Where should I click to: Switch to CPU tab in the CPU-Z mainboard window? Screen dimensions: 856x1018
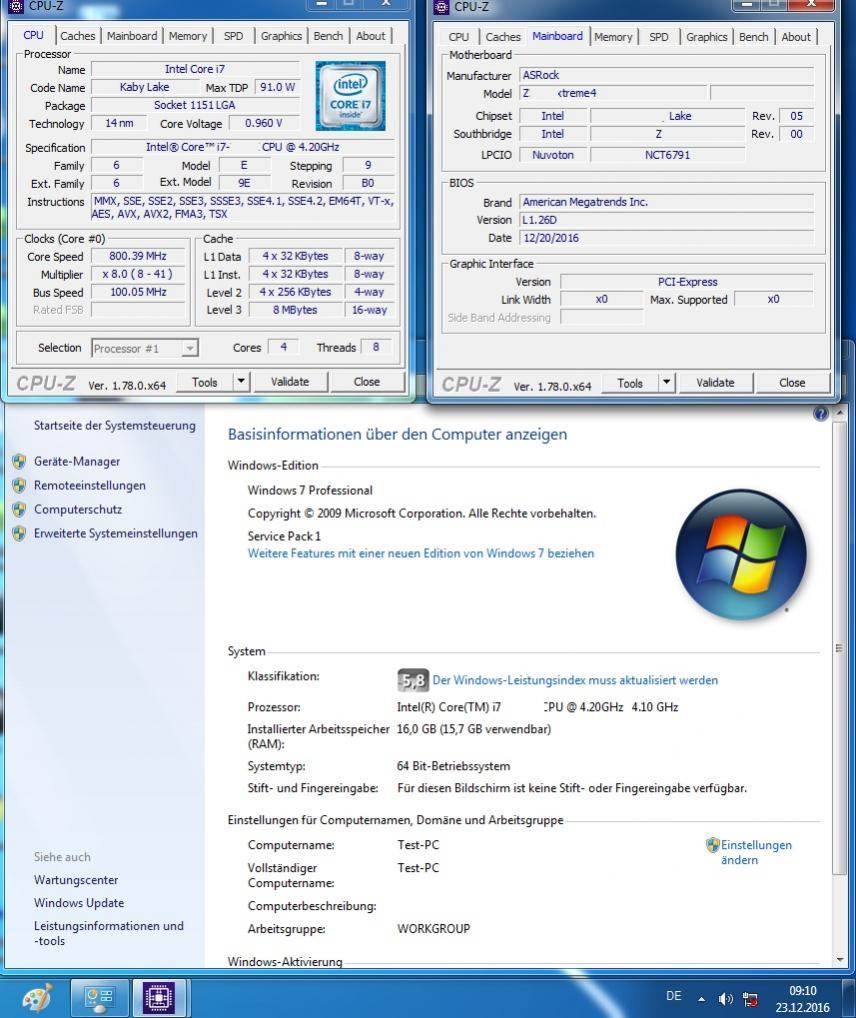pyautogui.click(x=458, y=37)
